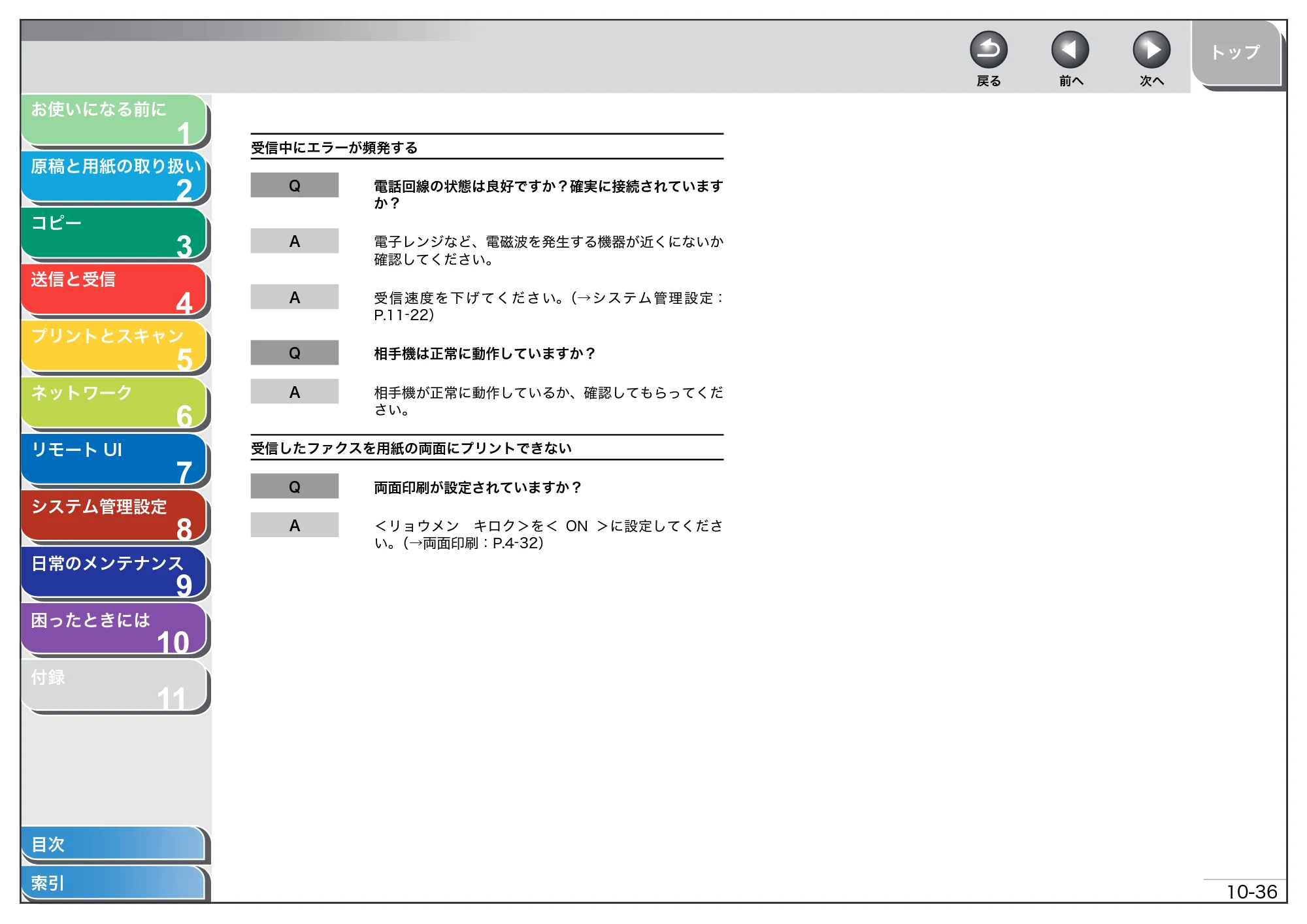Click heading 受信中にエラーが頻発する

tap(334, 148)
